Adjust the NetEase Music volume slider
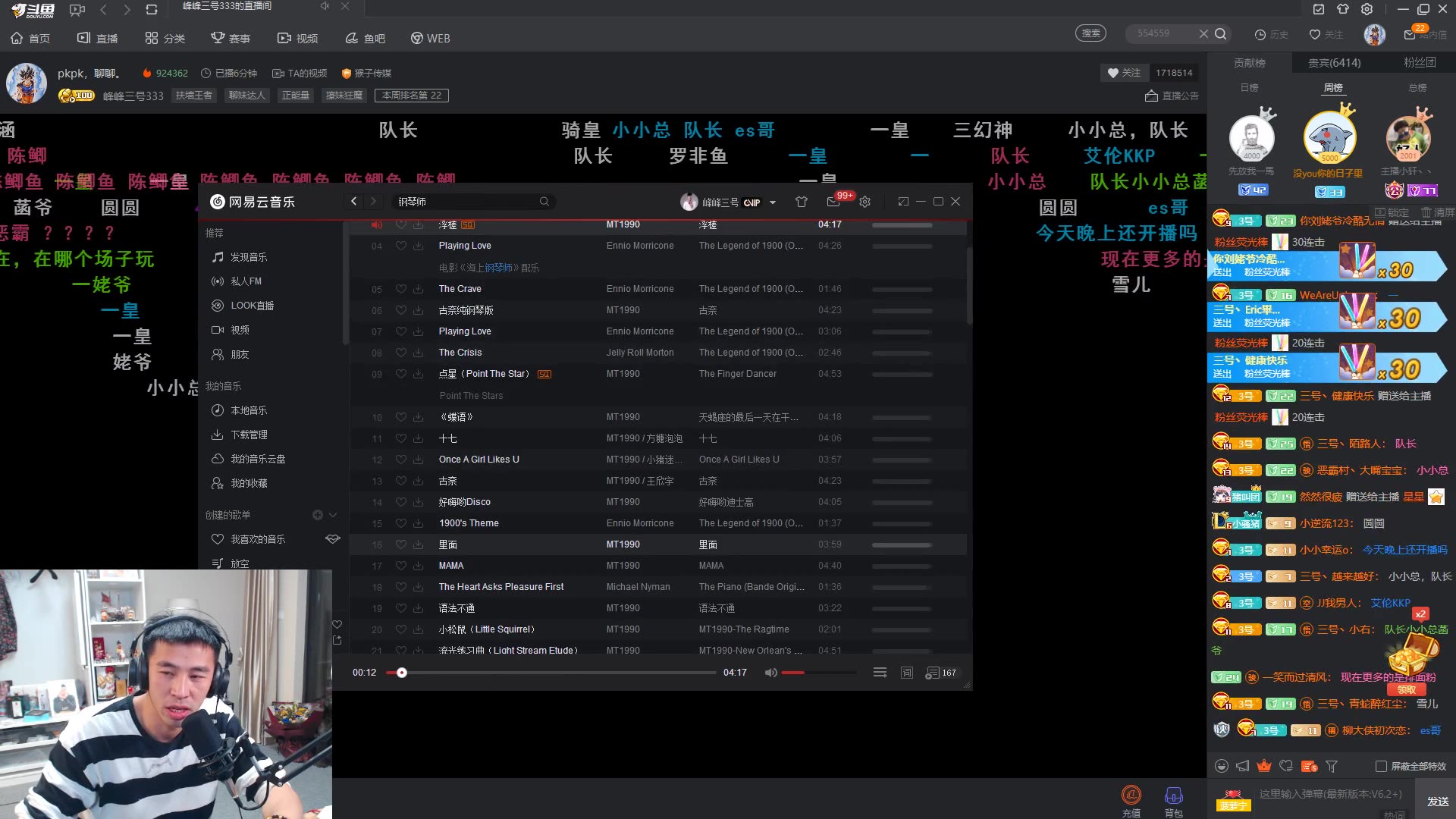 pos(818,673)
